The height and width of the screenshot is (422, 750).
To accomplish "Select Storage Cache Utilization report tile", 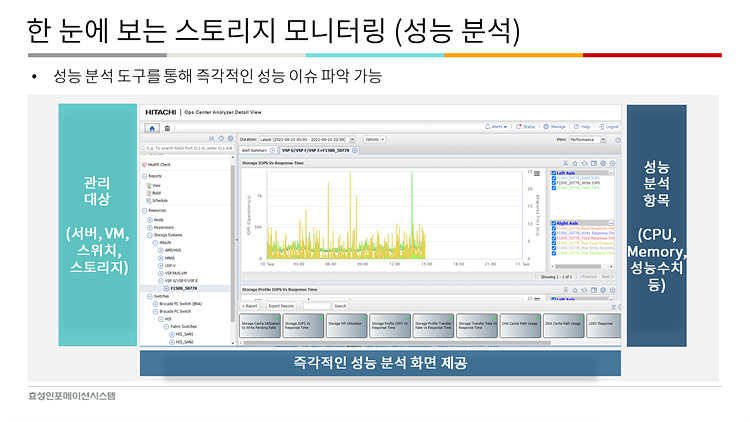I will (x=259, y=325).
